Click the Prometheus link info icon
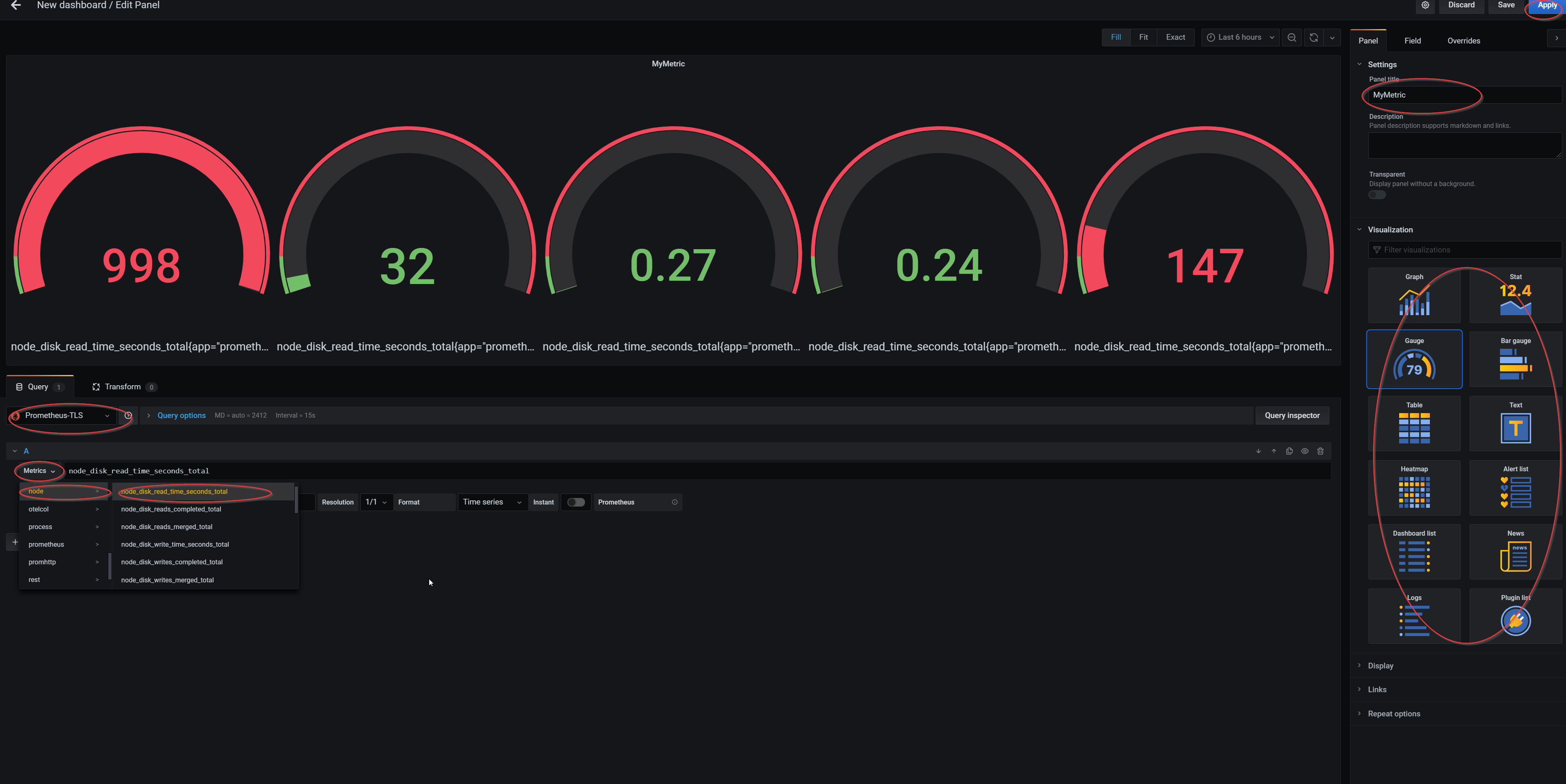Image resolution: width=1566 pixels, height=784 pixels. click(x=674, y=502)
